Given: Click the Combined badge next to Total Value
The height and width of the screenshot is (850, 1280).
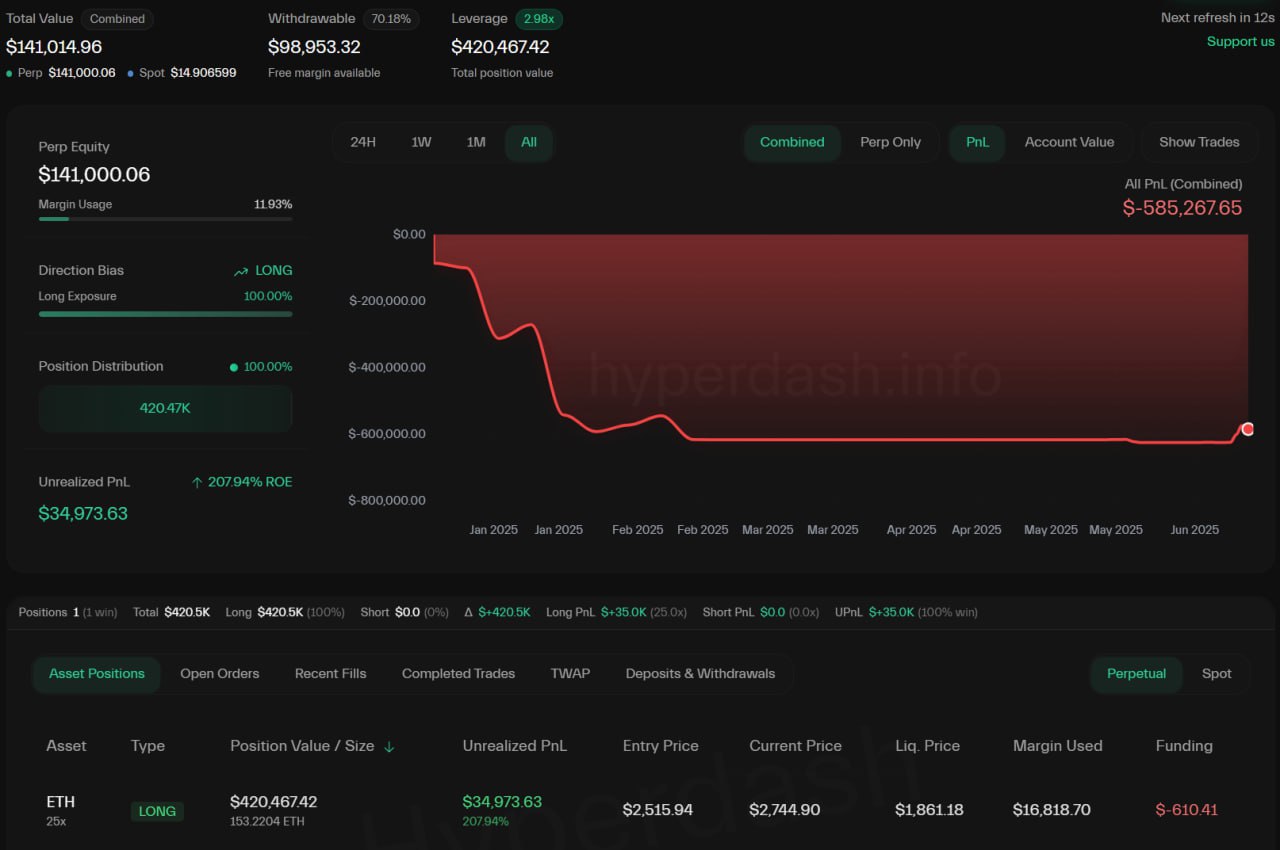Looking at the screenshot, I should 117,18.
